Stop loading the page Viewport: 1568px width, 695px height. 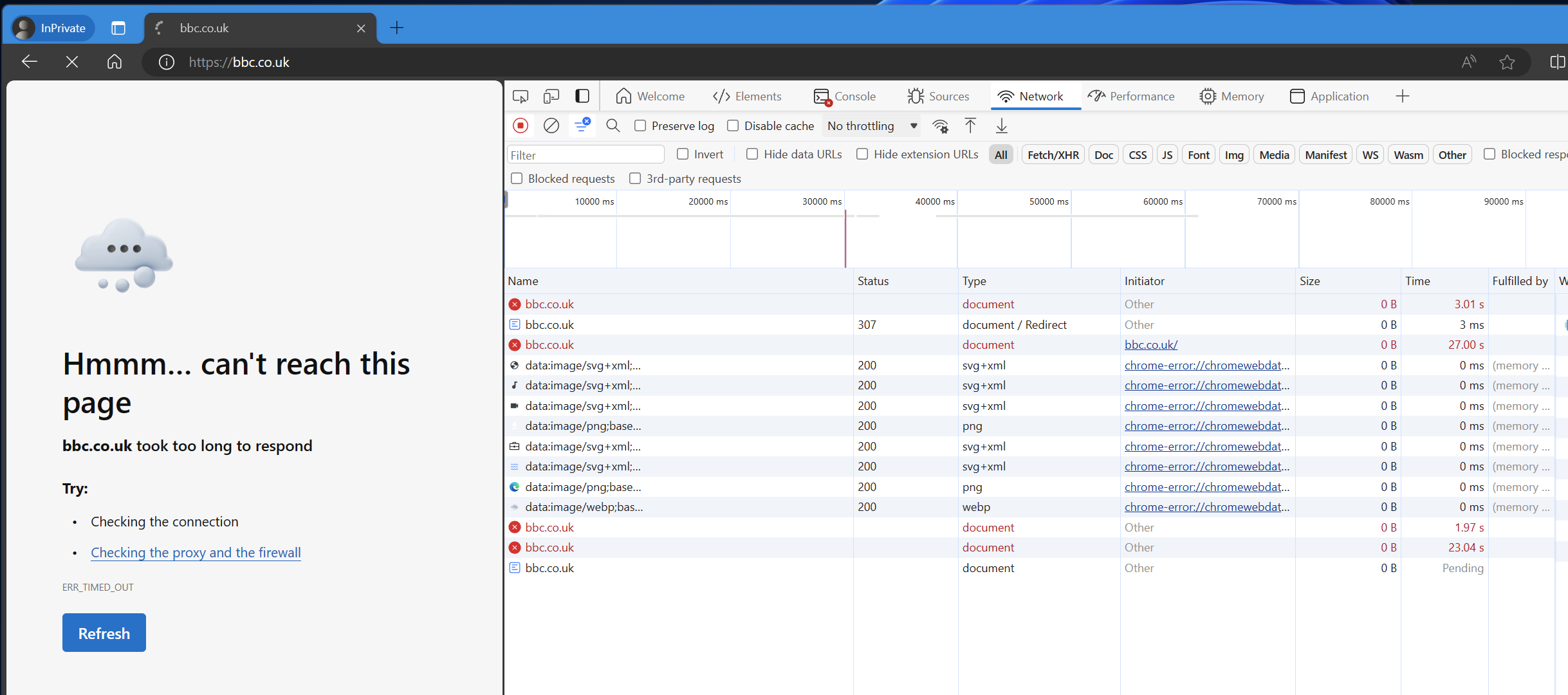(x=72, y=62)
